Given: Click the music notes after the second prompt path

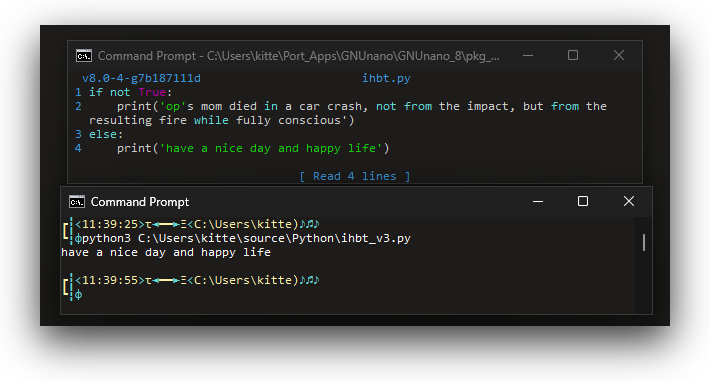Looking at the screenshot, I should tap(309, 280).
